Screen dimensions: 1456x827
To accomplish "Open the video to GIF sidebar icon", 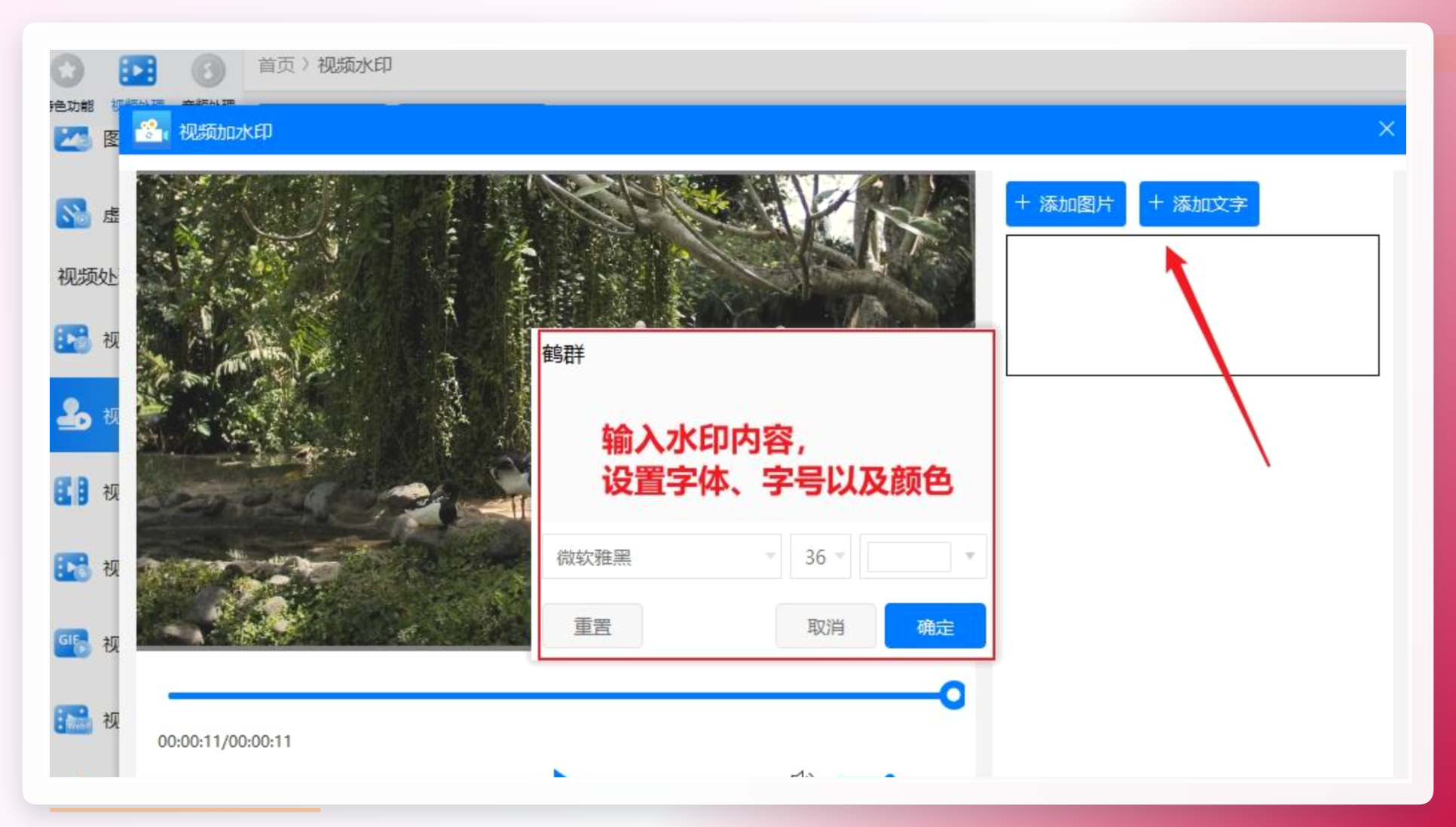I will pyautogui.click(x=72, y=643).
